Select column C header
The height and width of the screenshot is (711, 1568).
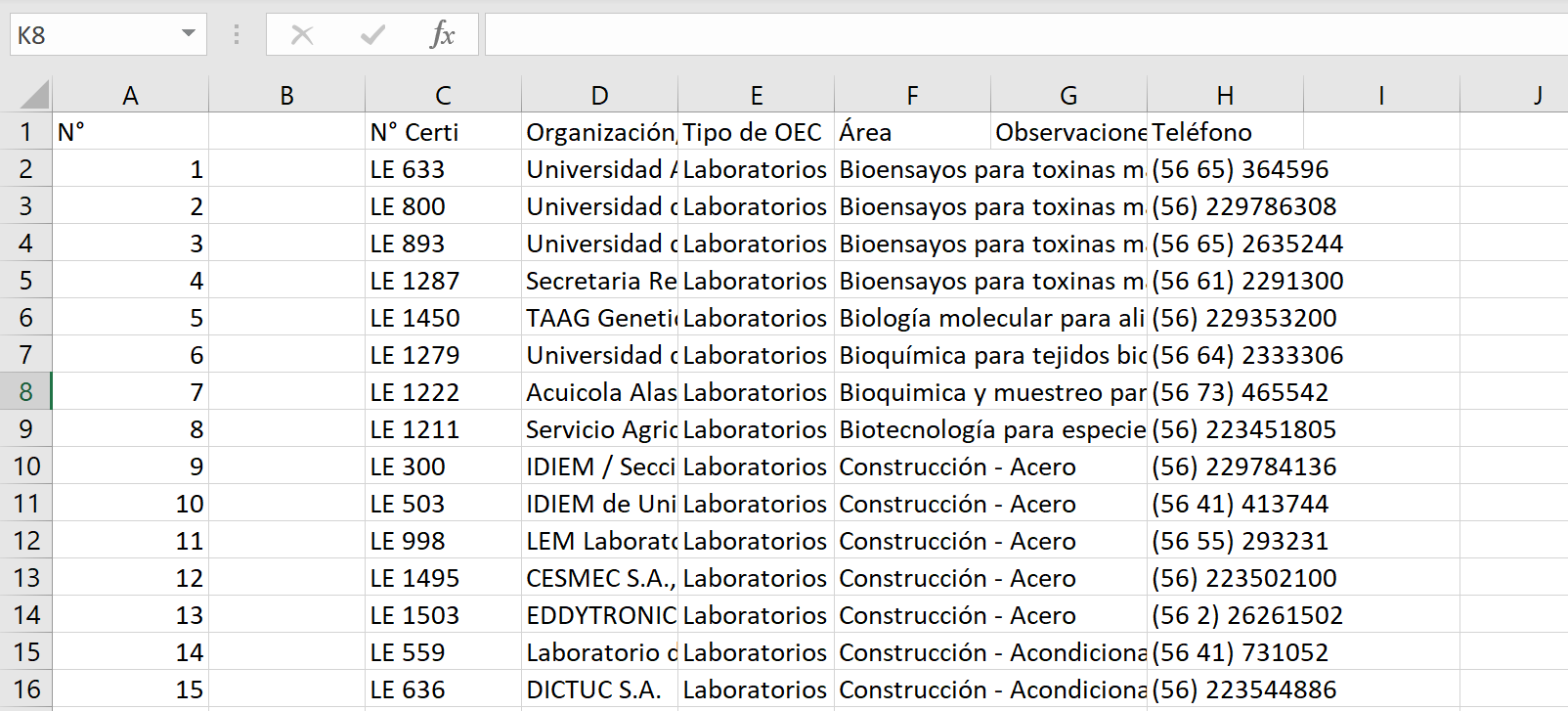point(443,95)
